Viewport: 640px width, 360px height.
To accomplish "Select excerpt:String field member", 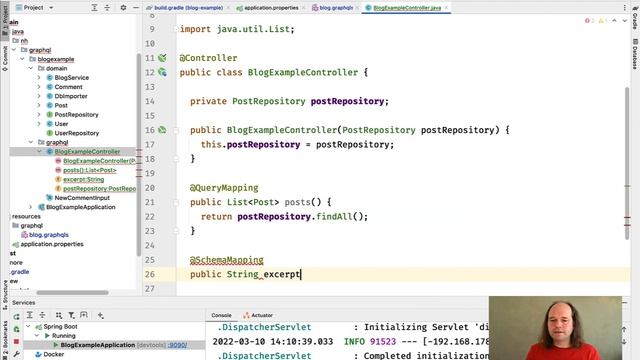I will point(83,179).
